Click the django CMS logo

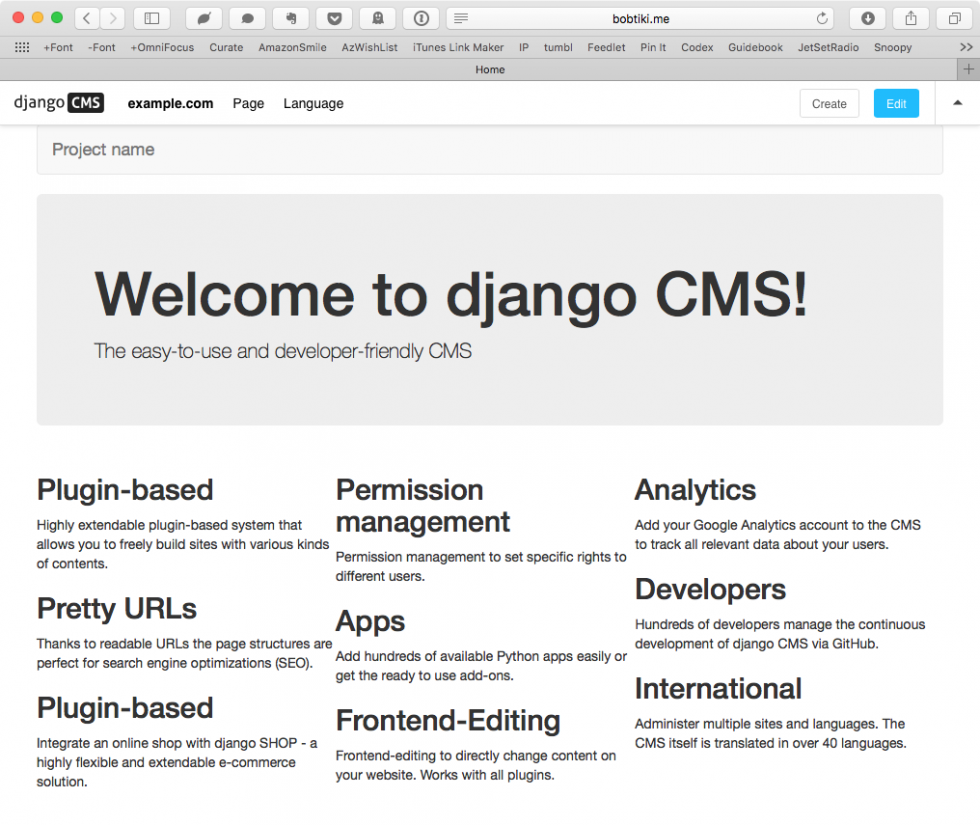point(59,102)
